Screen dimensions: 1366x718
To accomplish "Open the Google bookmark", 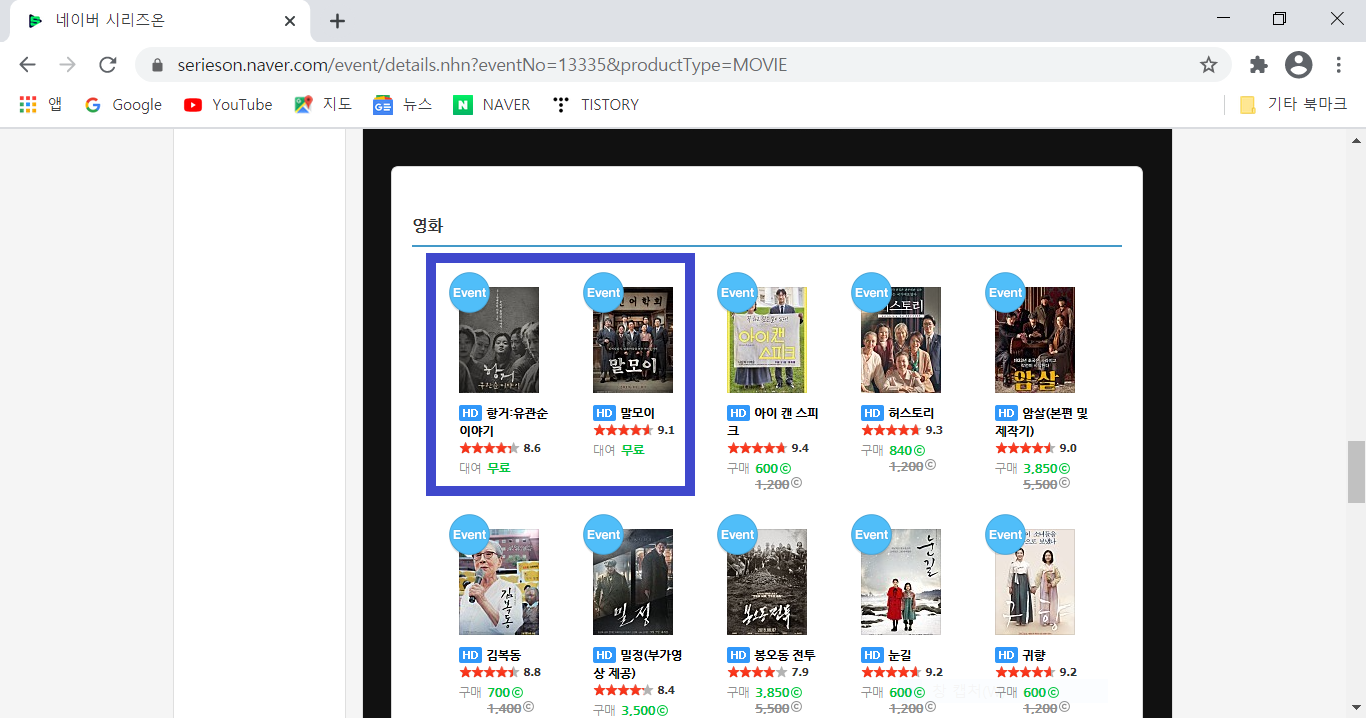I will pyautogui.click(x=123, y=104).
